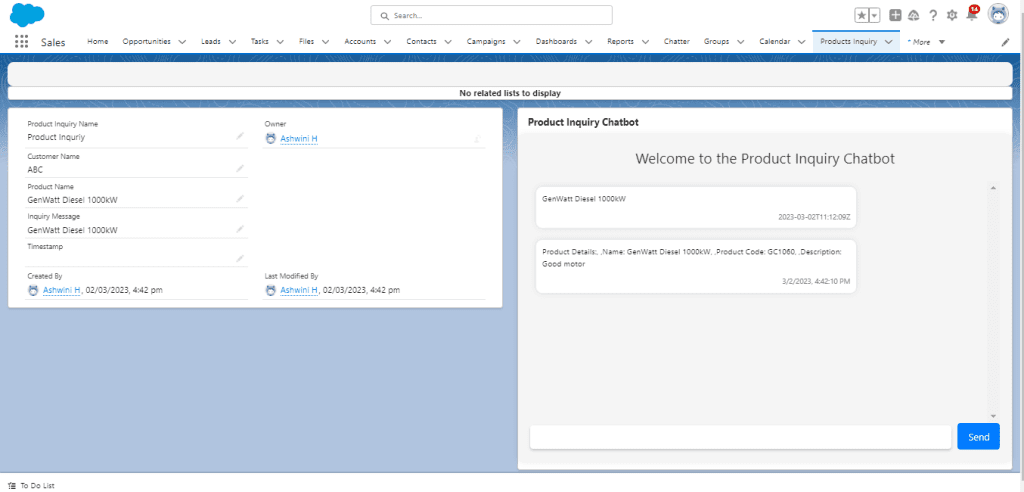Click the Send button in chatbot
This screenshot has height=492, width=1024.
coord(978,436)
